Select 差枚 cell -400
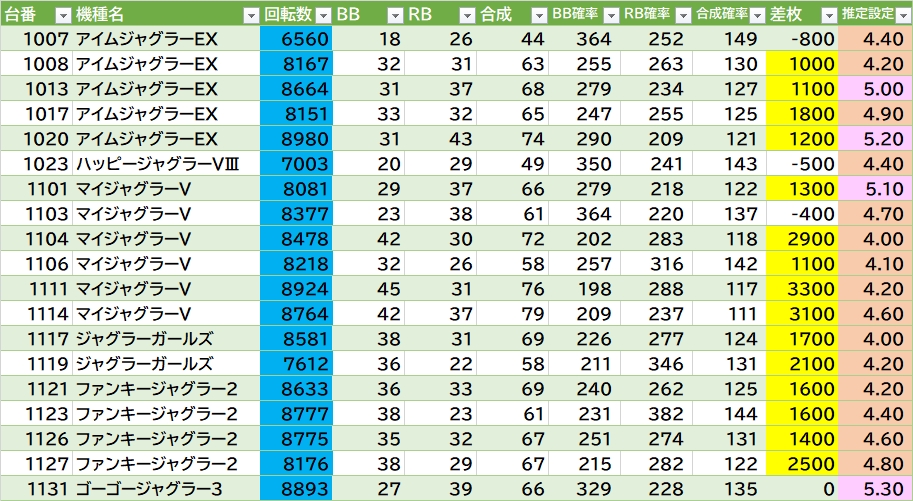Image resolution: width=913 pixels, height=501 pixels. [x=802, y=214]
